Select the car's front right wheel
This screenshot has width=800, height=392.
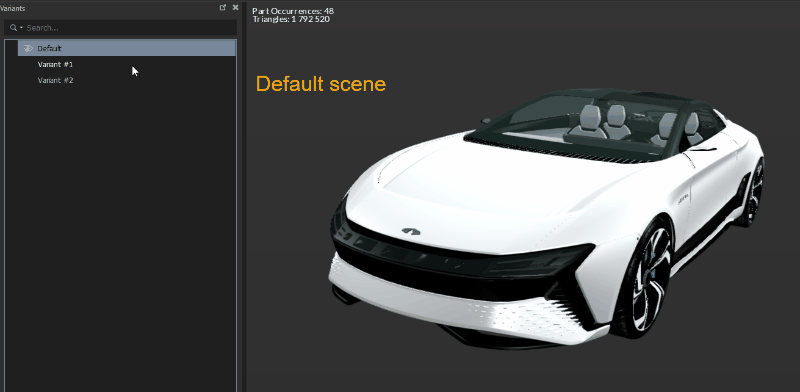click(x=644, y=278)
